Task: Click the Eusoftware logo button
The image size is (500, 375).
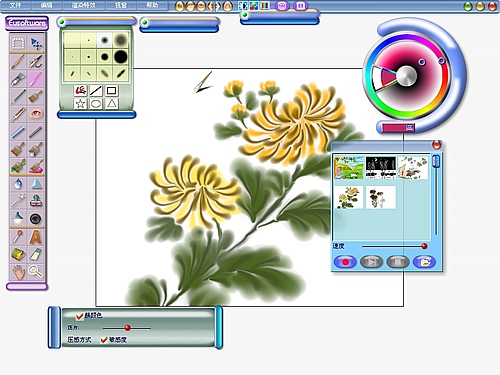Action: [27, 23]
